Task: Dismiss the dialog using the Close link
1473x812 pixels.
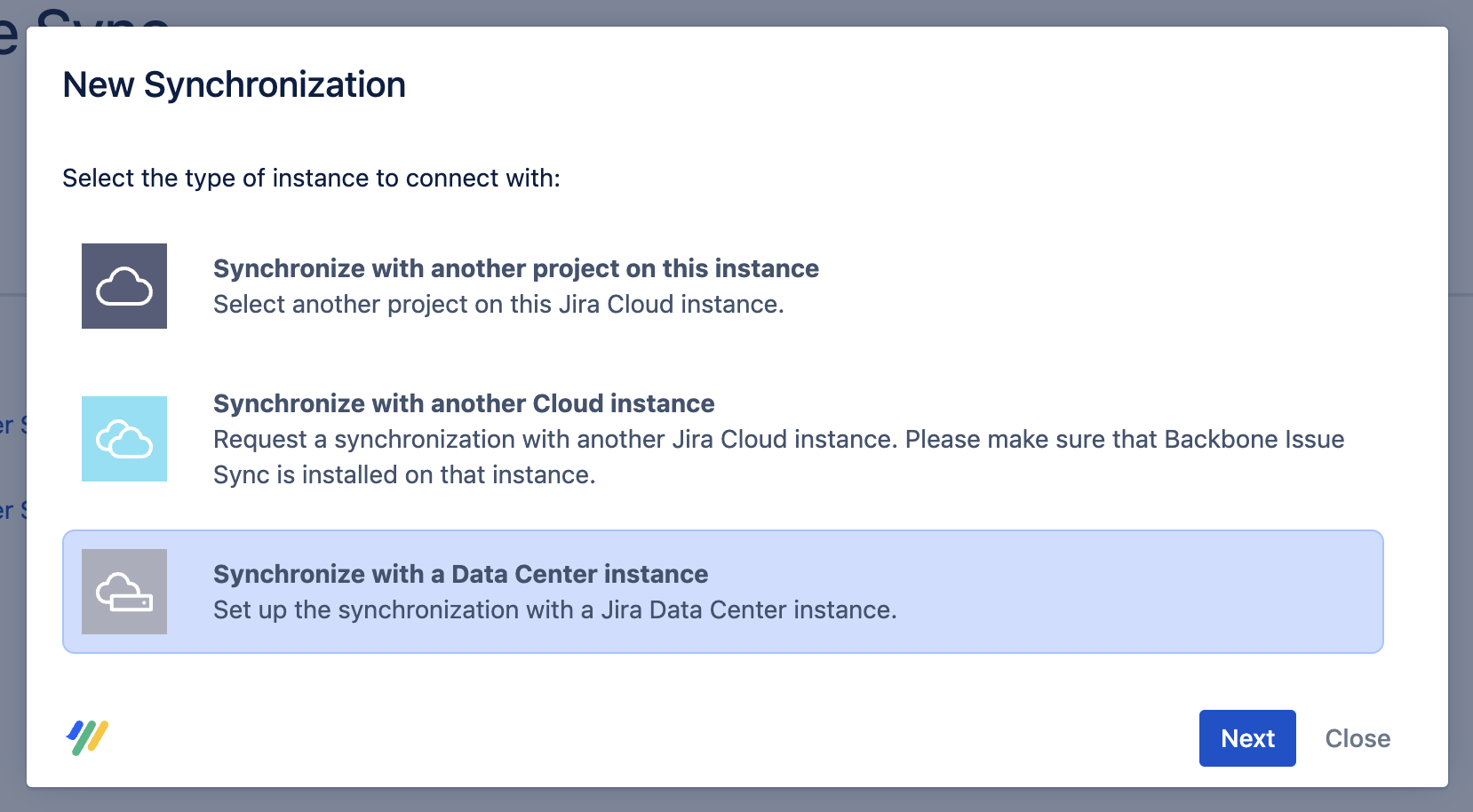Action: (x=1357, y=738)
